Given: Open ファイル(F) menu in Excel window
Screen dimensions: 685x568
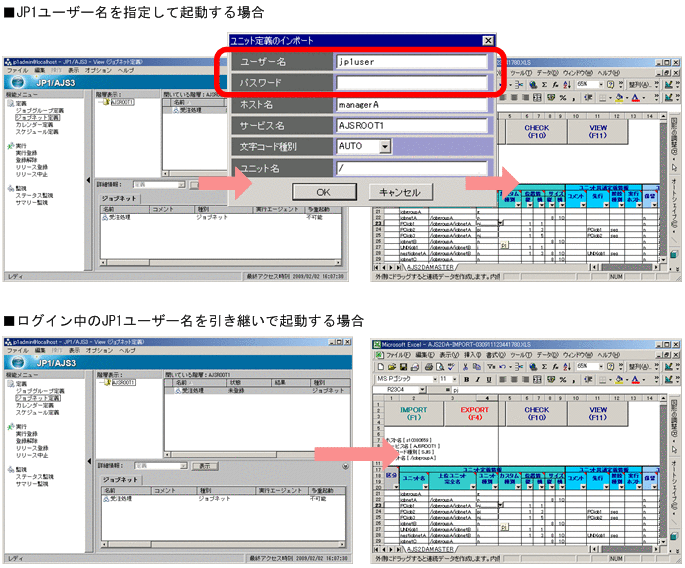Looking at the screenshot, I should click(398, 355).
